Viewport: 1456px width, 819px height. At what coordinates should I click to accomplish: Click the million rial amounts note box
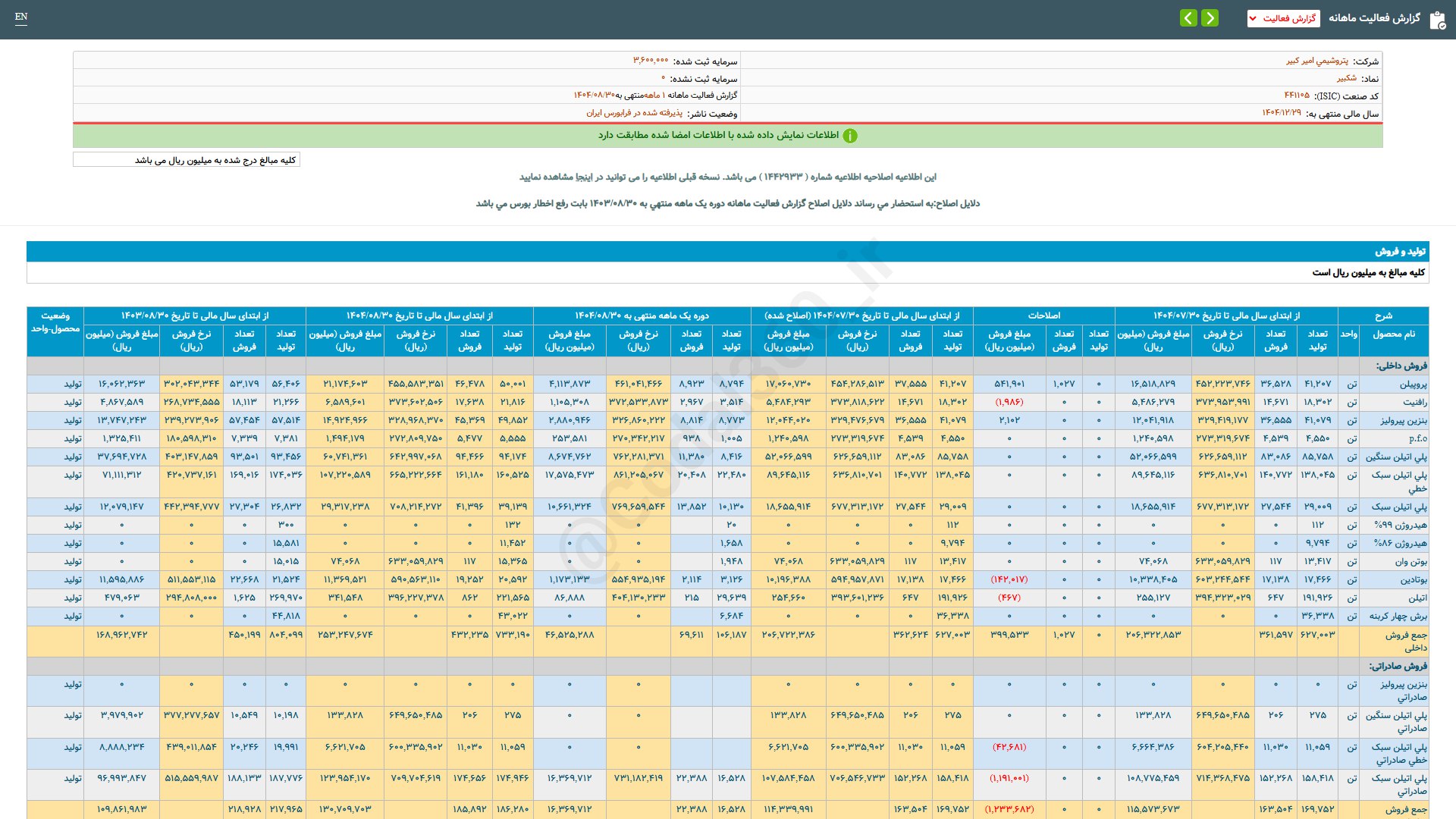pyautogui.click(x=187, y=160)
